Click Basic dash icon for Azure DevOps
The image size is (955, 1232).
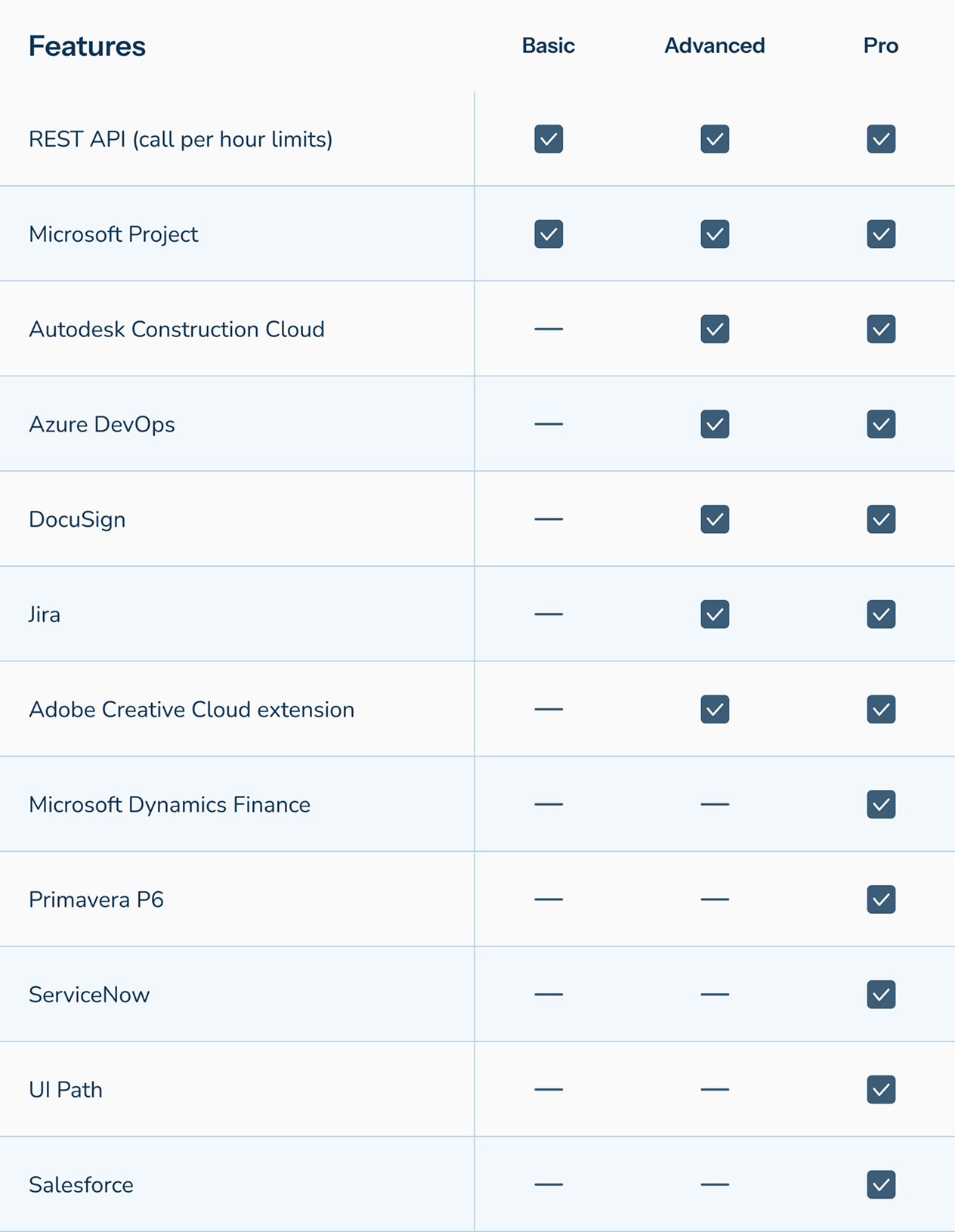point(549,424)
